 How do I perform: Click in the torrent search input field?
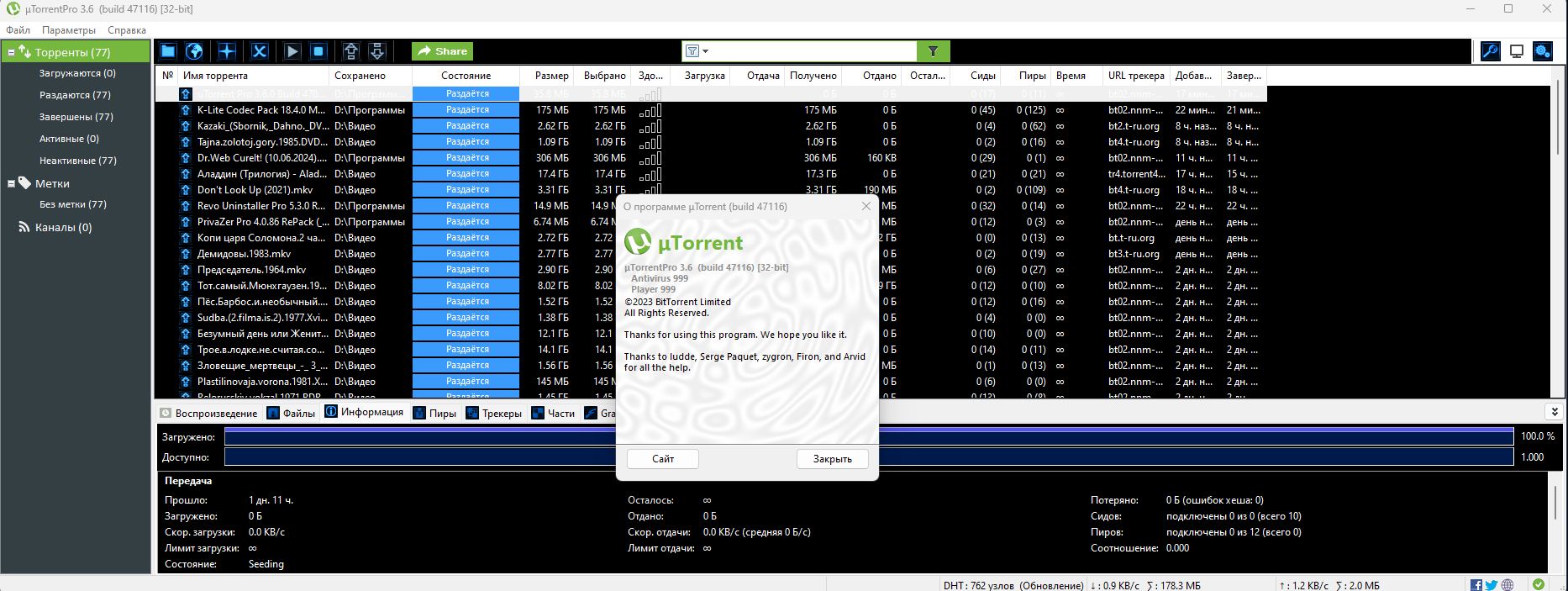[811, 51]
